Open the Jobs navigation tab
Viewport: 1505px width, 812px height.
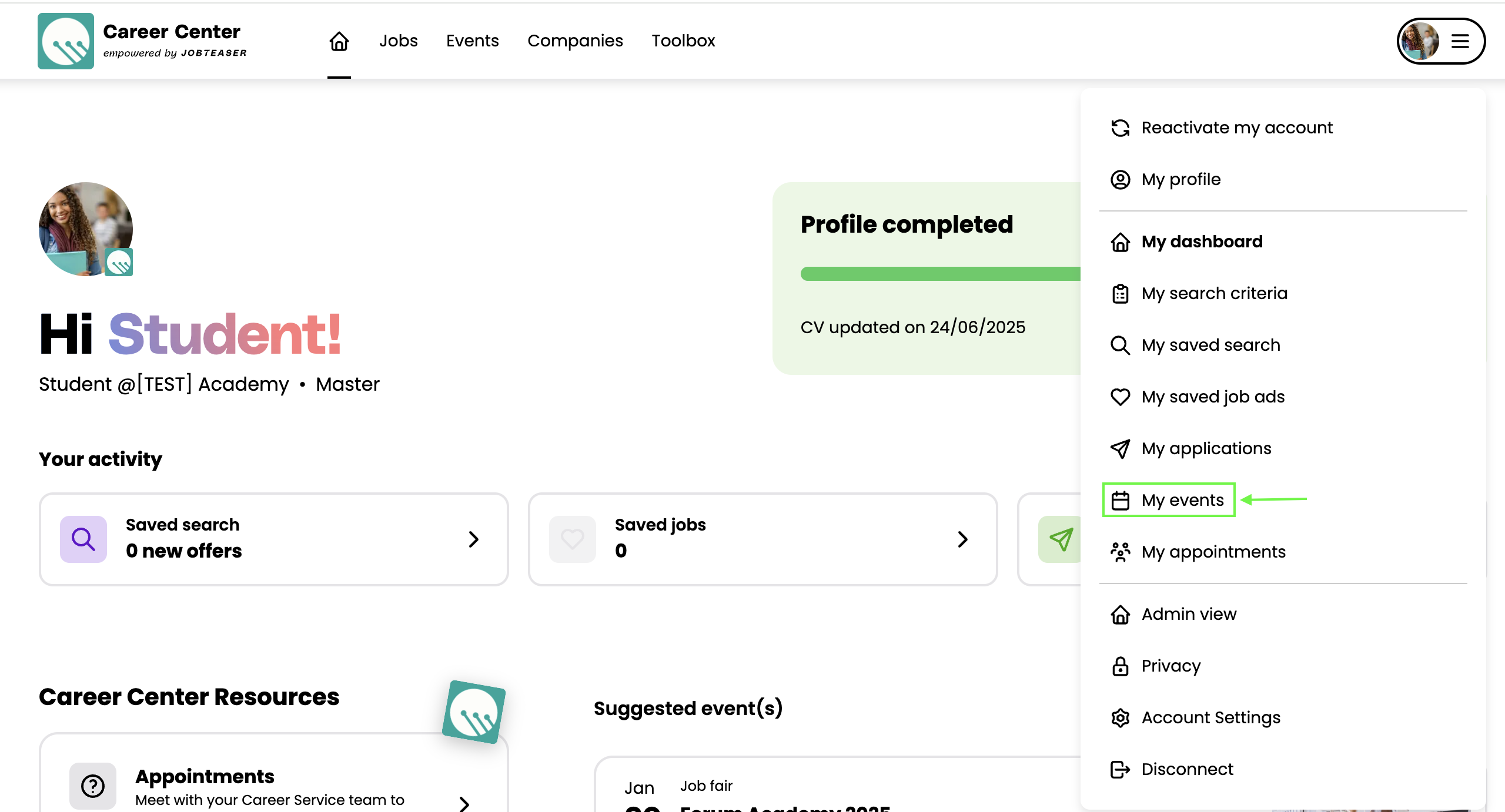398,41
